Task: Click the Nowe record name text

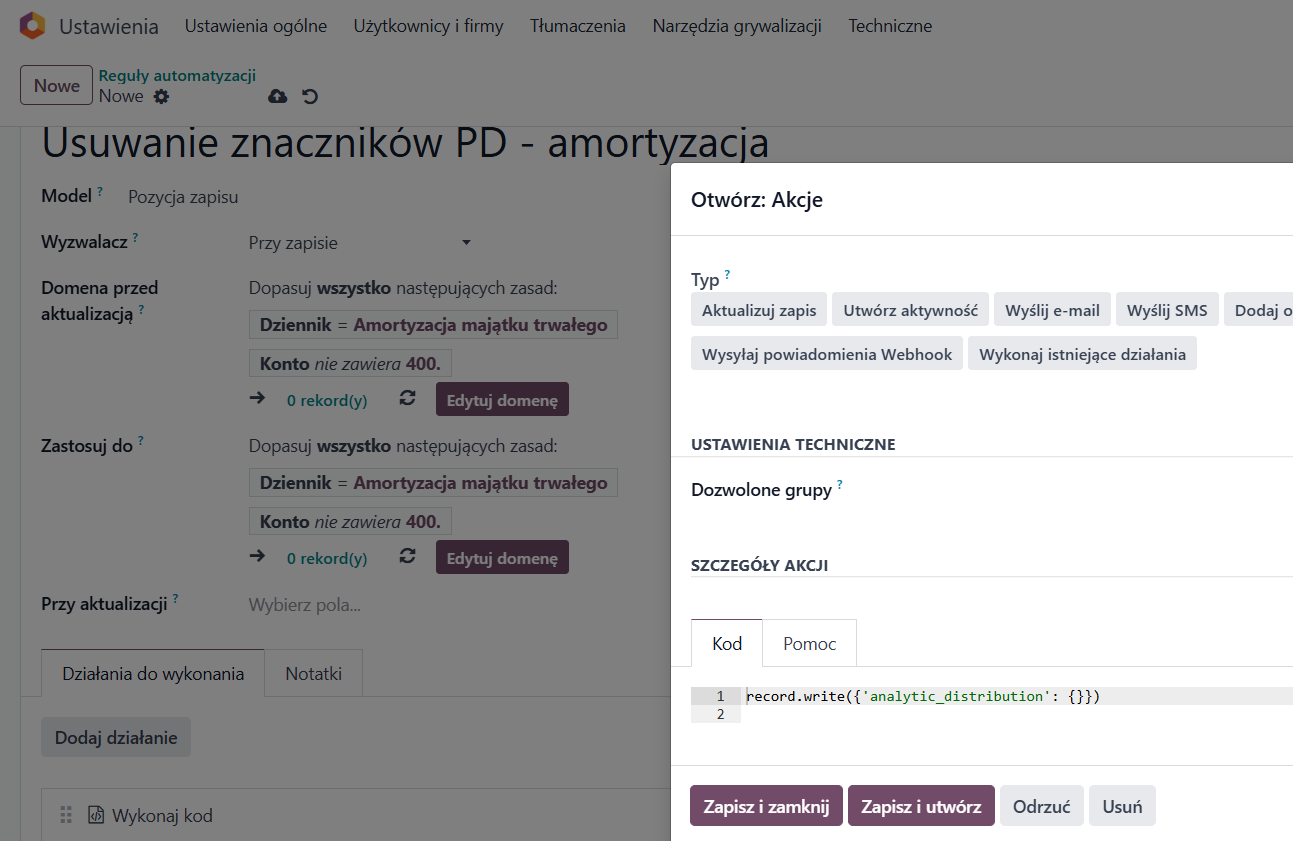Action: (x=121, y=96)
